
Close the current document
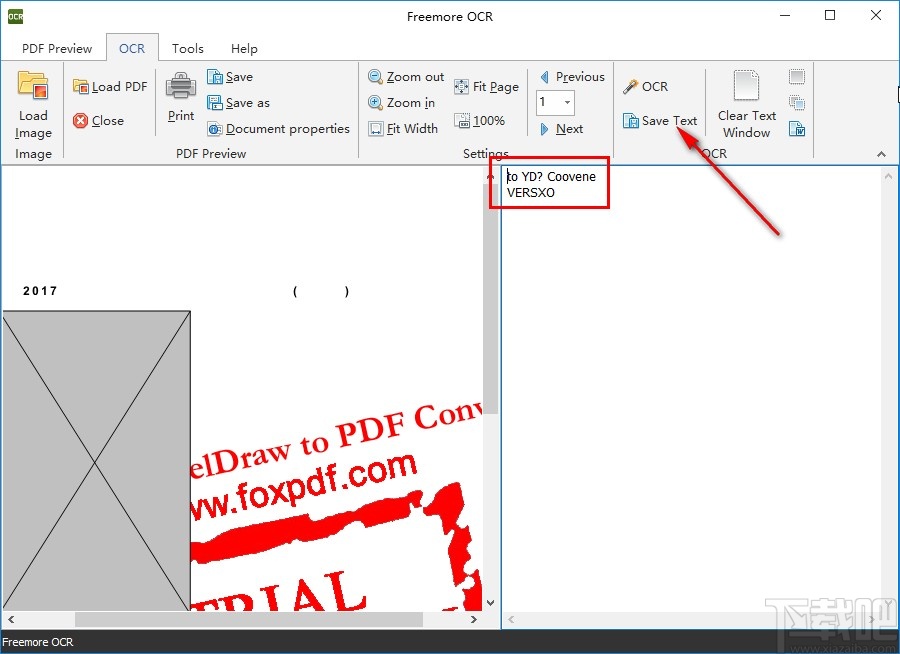coord(99,121)
